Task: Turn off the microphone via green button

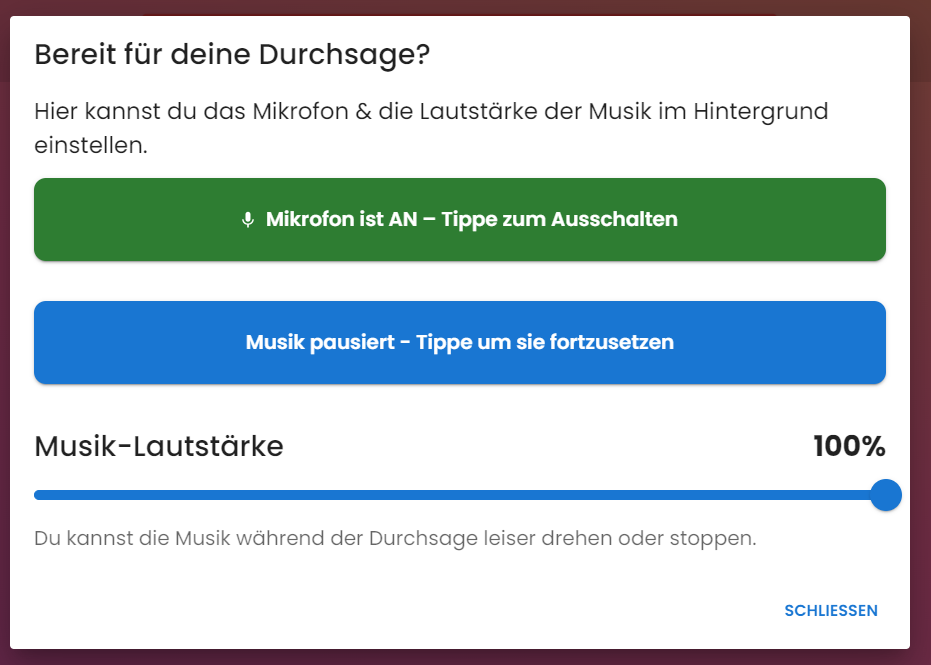Action: point(460,219)
